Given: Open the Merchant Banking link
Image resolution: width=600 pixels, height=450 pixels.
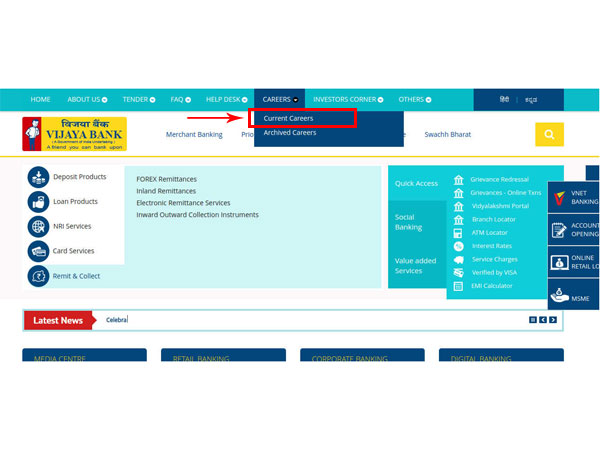Looking at the screenshot, I should [194, 135].
